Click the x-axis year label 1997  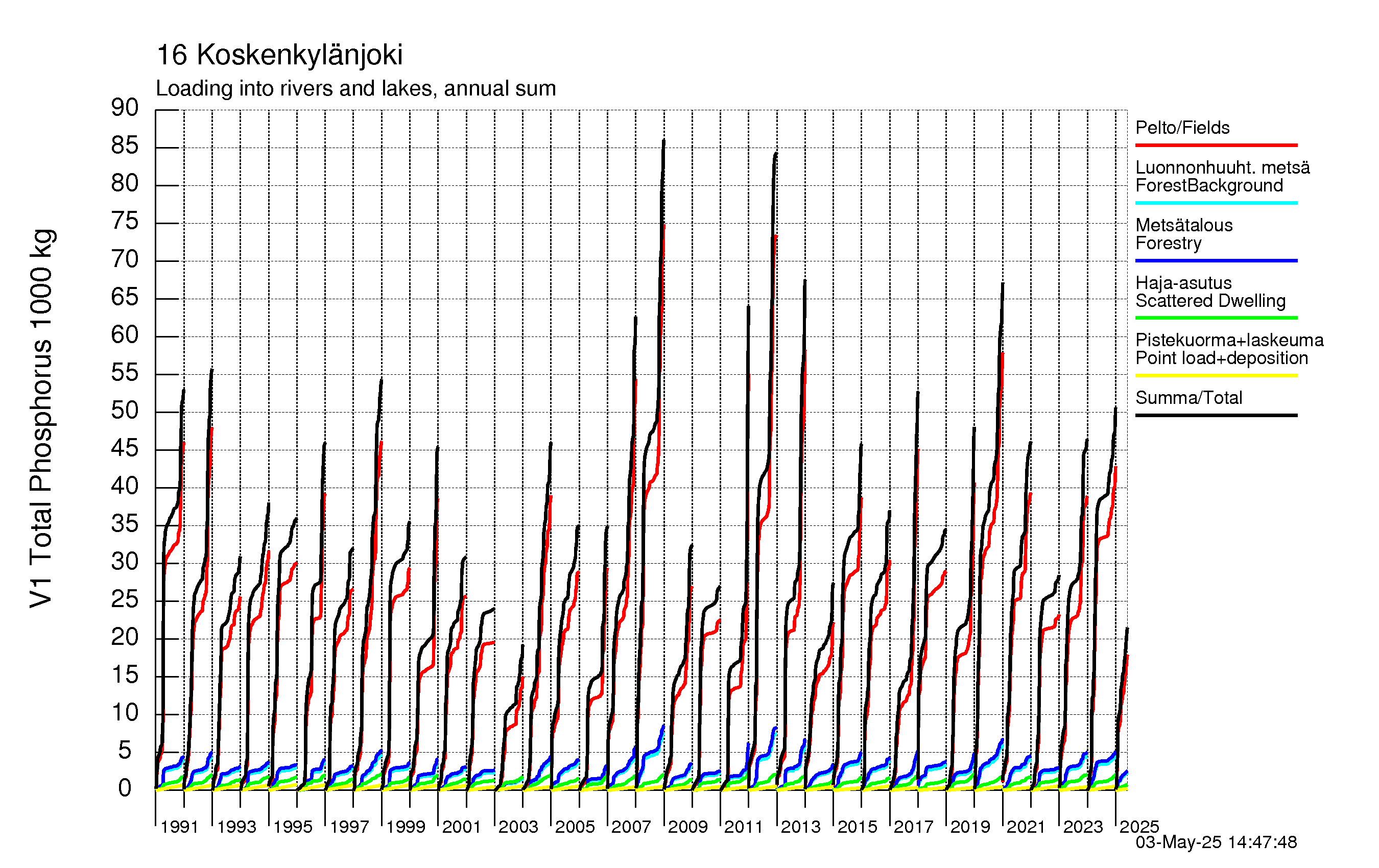[x=349, y=827]
